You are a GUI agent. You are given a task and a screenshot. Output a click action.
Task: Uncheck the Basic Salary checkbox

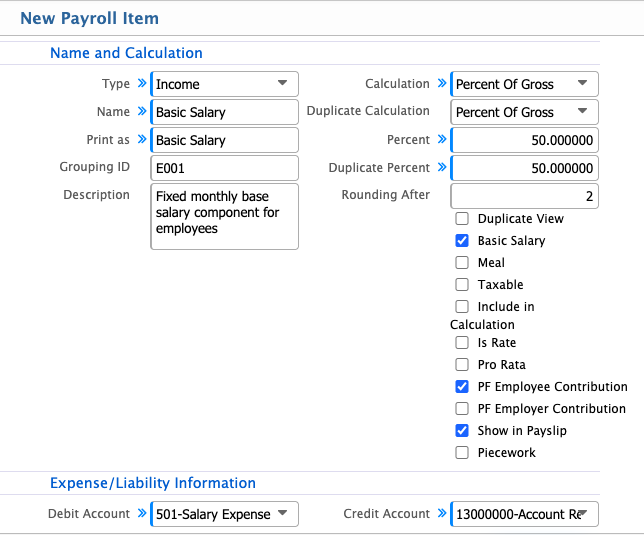coord(462,241)
